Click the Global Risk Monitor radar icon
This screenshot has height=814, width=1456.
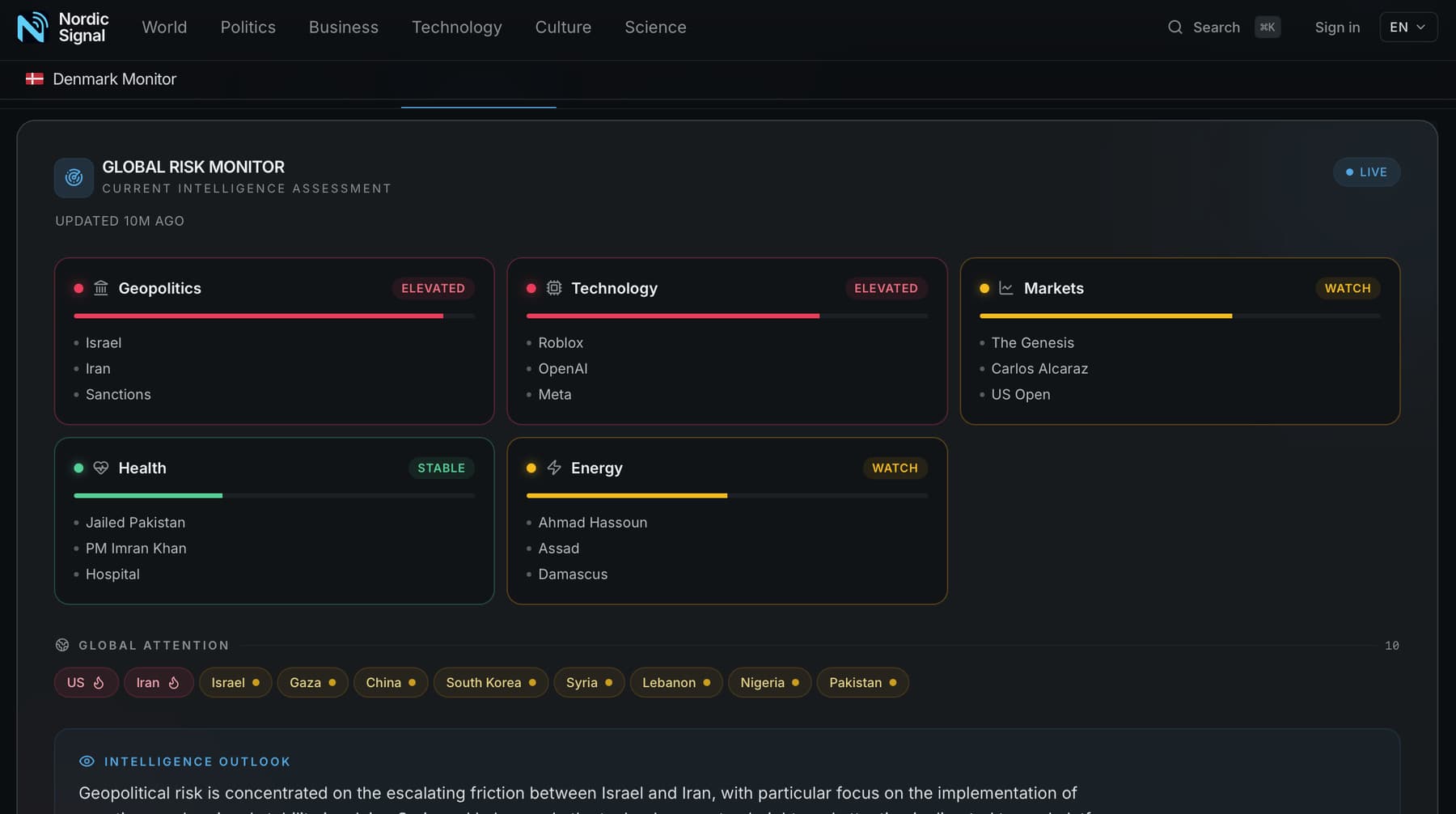point(74,177)
